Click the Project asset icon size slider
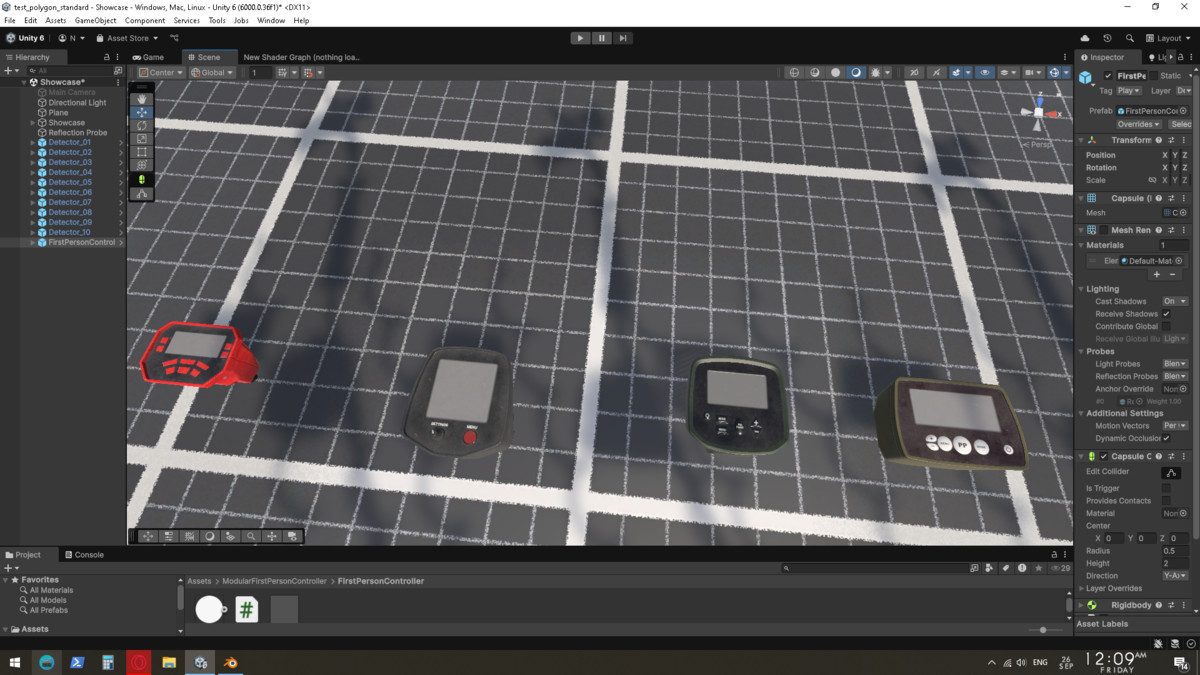 [x=1043, y=630]
